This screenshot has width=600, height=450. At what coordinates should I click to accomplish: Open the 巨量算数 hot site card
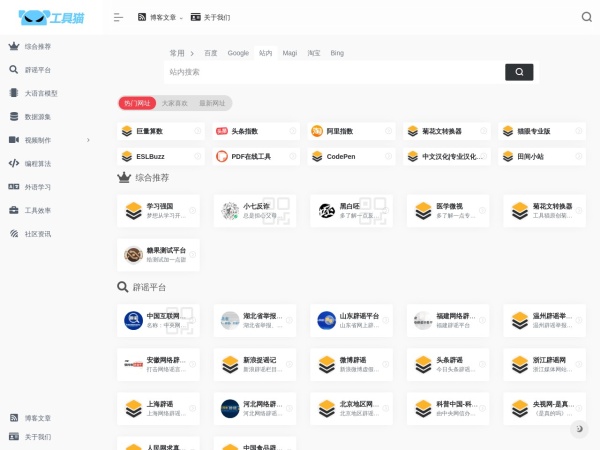[161, 131]
